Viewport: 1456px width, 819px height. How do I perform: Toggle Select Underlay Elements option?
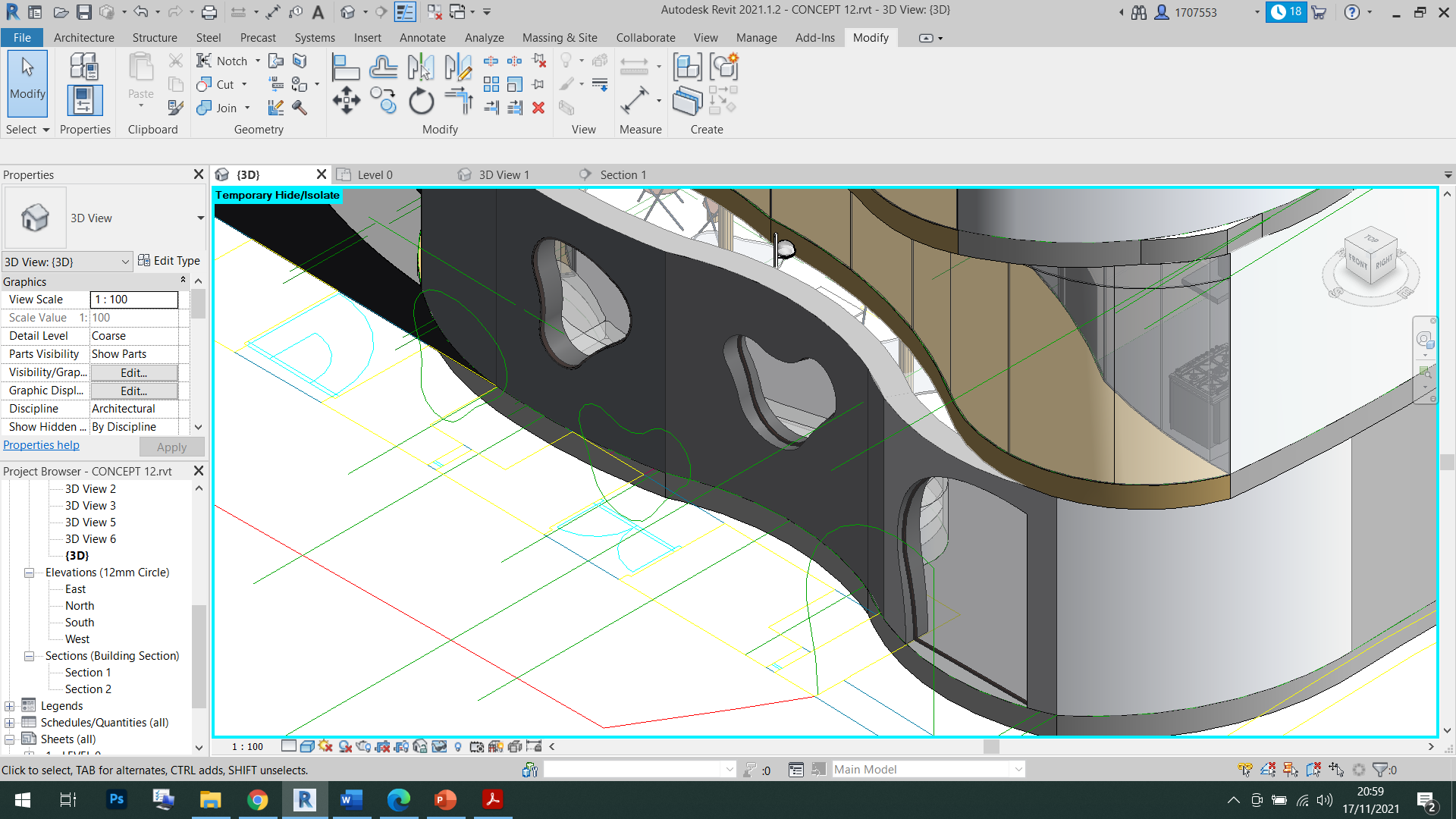coord(1268,770)
